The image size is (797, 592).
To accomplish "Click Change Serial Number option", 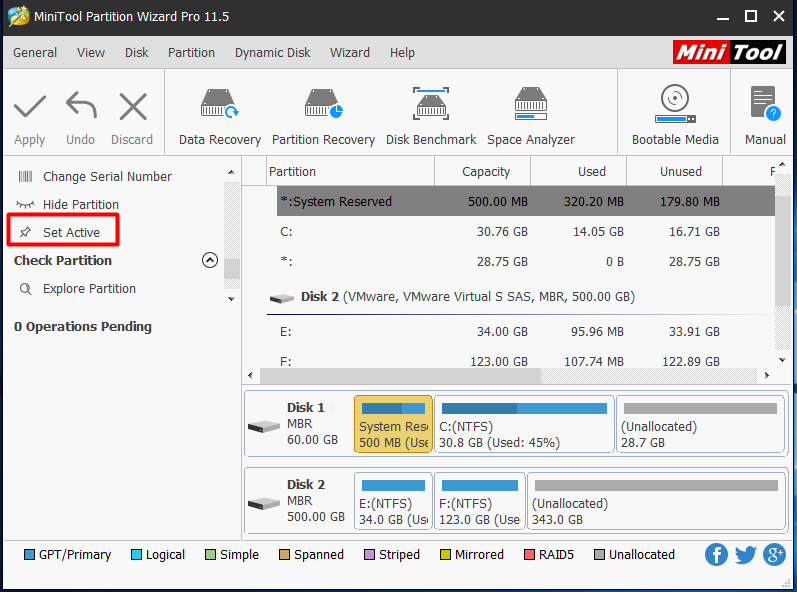I will tap(107, 176).
